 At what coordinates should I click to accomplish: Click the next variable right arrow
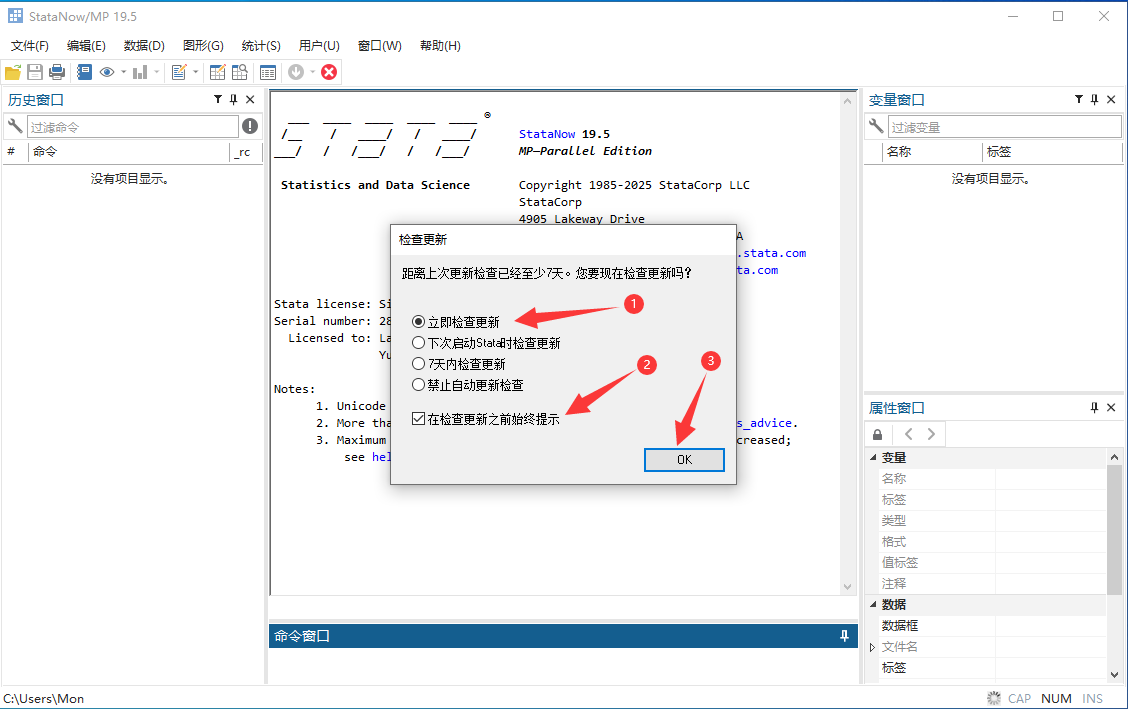point(932,434)
